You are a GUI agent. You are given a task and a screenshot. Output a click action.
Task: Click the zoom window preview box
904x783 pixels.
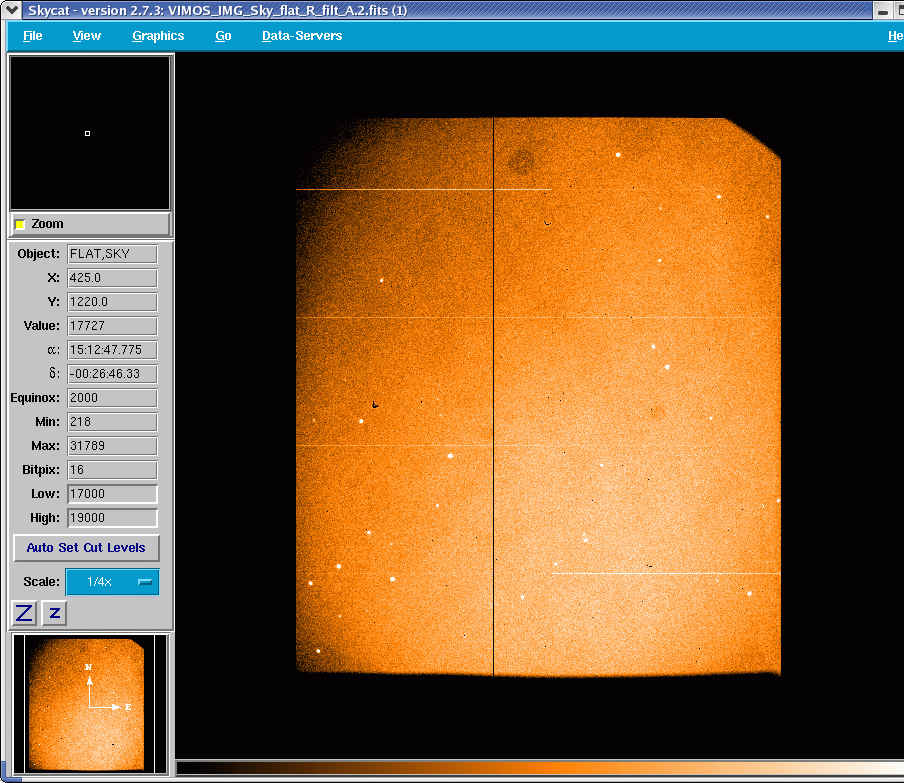click(90, 133)
